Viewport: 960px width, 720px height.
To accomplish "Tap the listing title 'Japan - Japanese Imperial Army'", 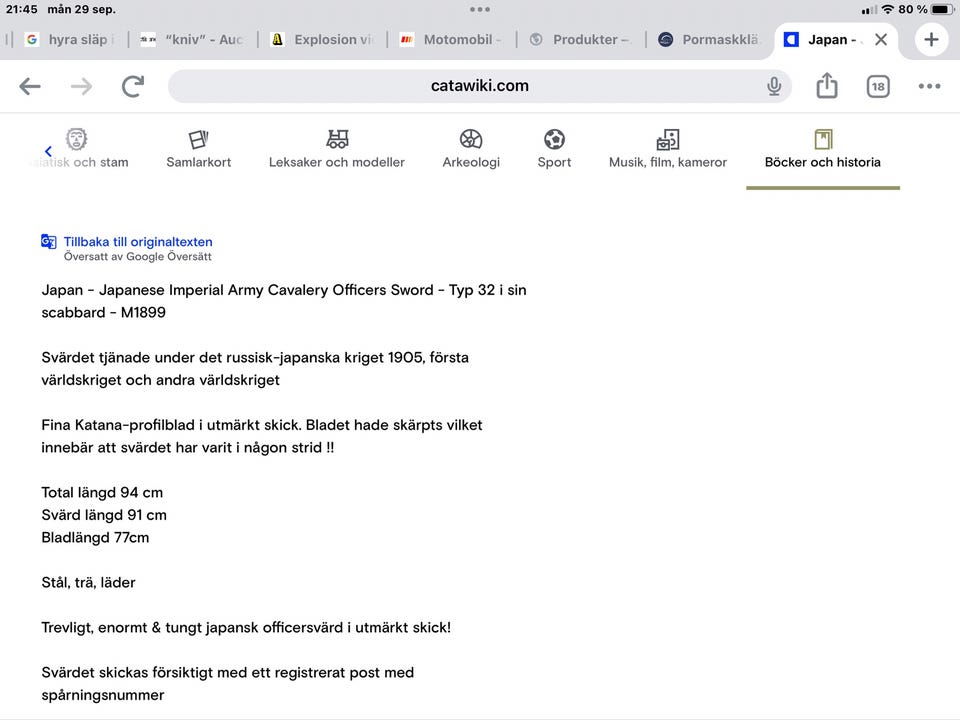I will click(284, 301).
